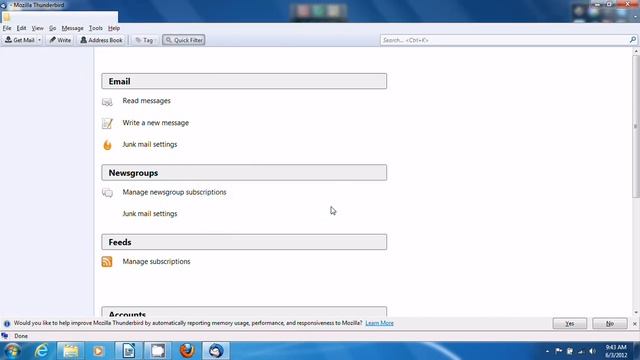Click the Tag toolbar button
This screenshot has height=360, width=640.
click(x=144, y=40)
